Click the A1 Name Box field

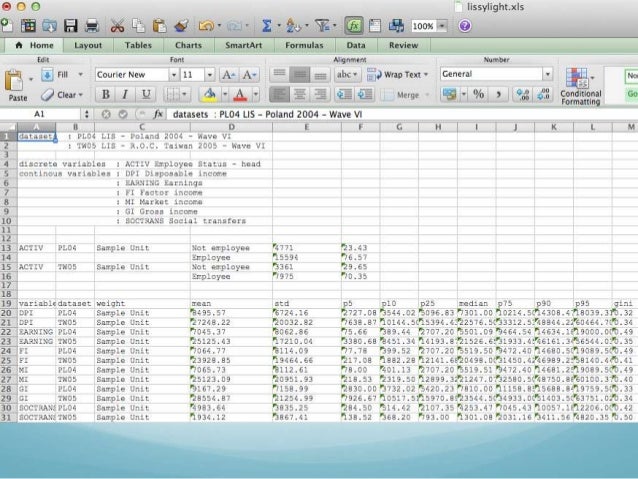click(39, 114)
